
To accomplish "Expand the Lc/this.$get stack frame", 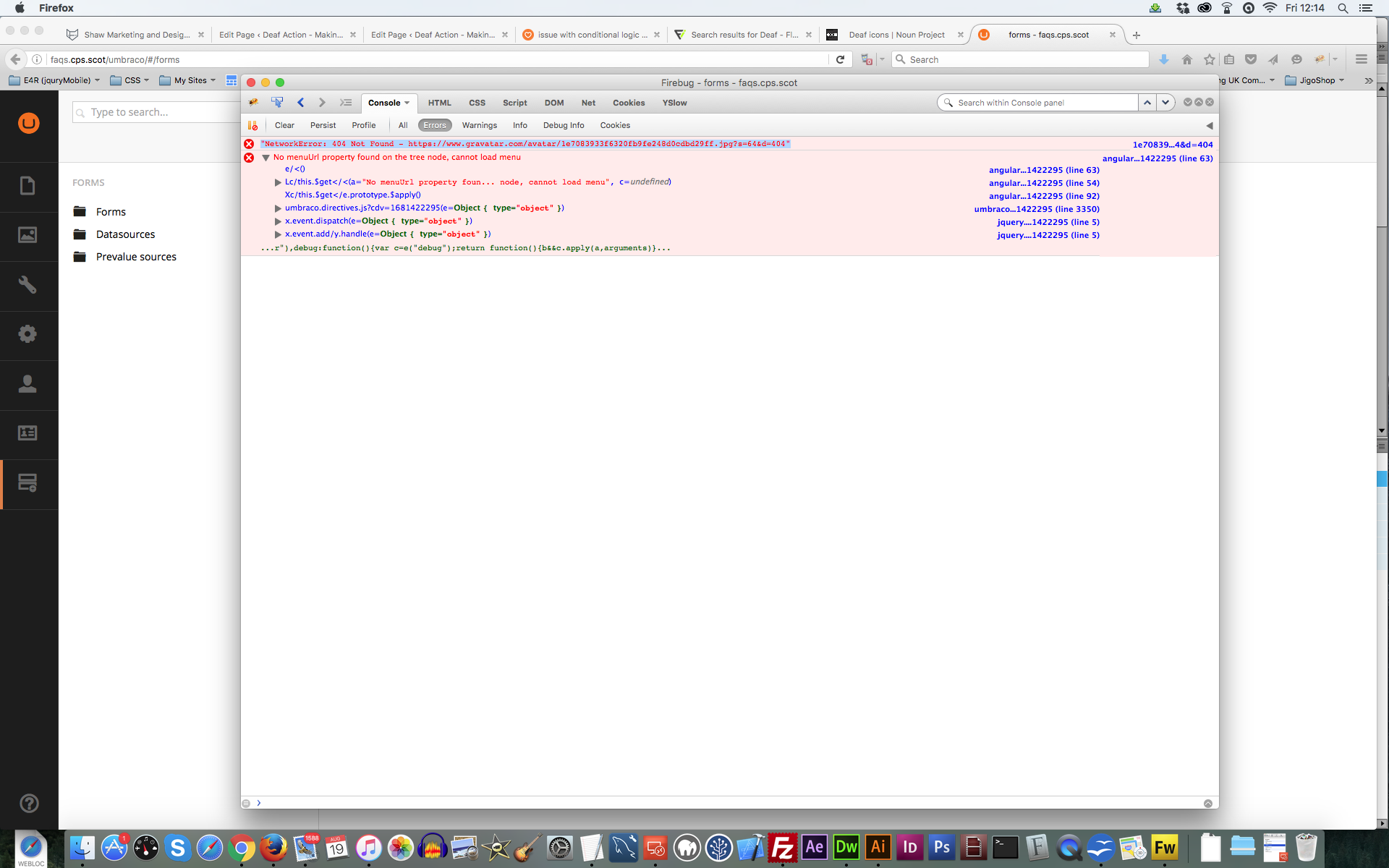I will (x=278, y=182).
